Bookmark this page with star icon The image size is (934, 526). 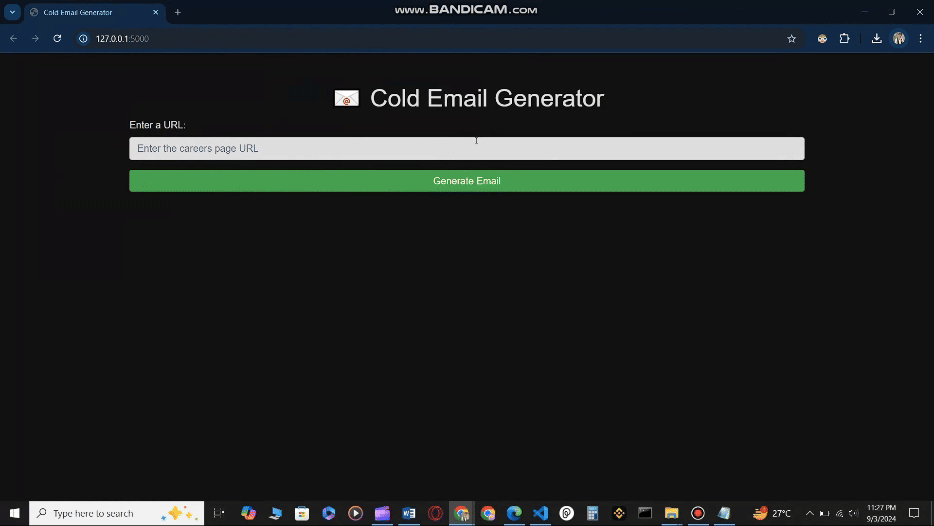[791, 39]
